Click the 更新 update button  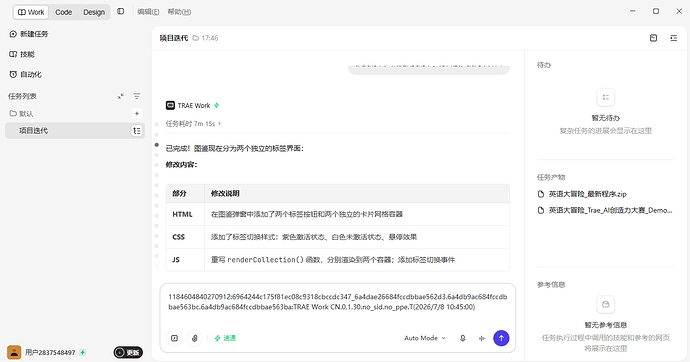128,352
